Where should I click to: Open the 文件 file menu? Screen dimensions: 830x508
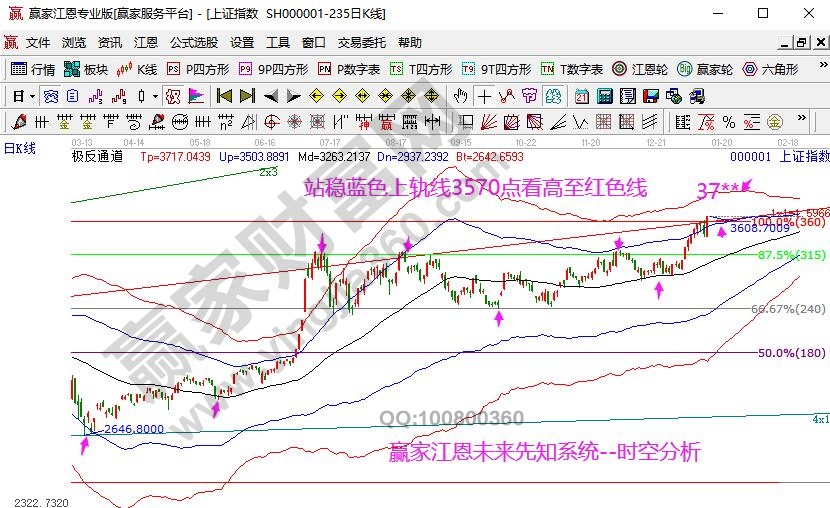tap(38, 43)
